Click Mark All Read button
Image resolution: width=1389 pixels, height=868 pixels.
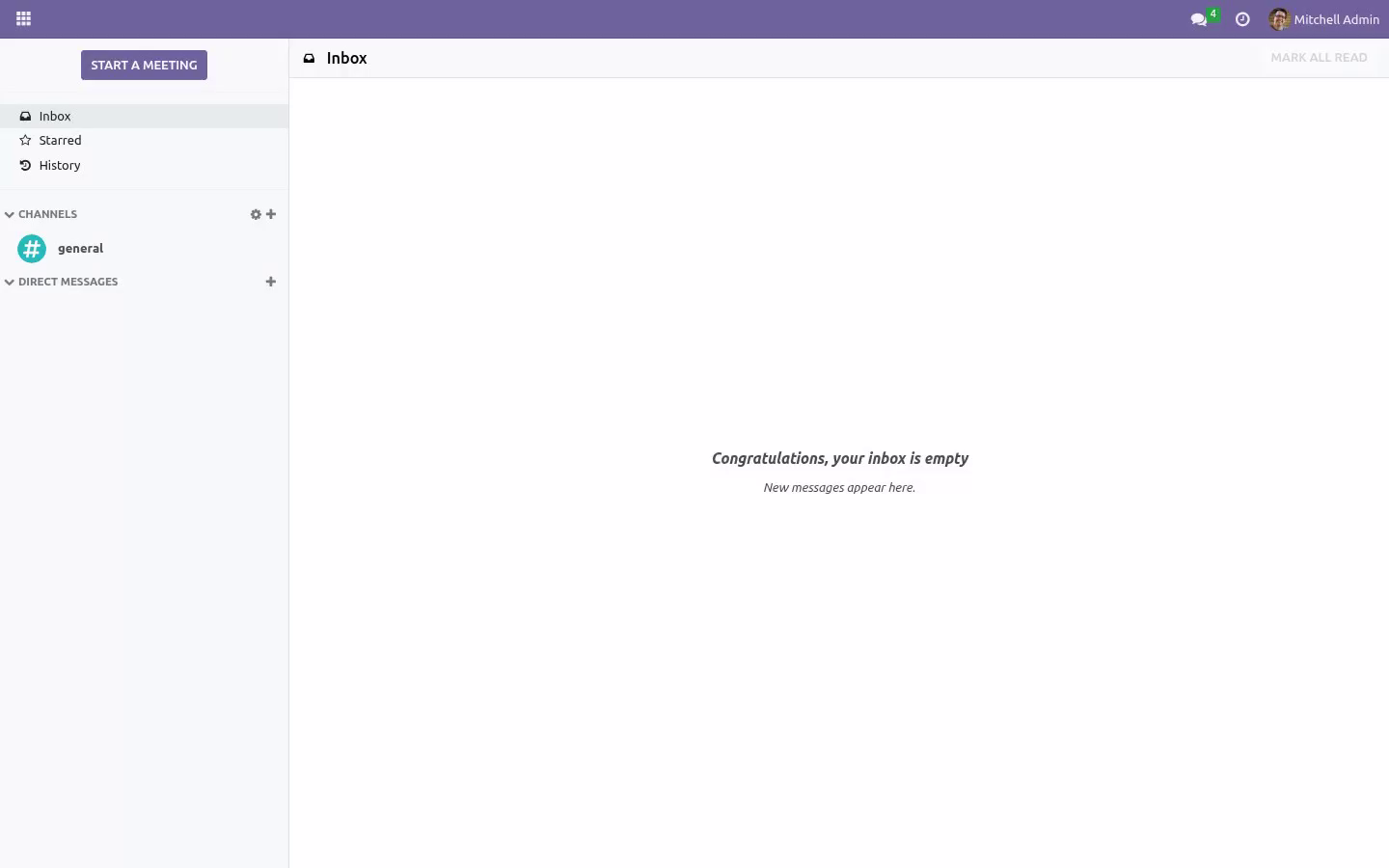(x=1319, y=58)
